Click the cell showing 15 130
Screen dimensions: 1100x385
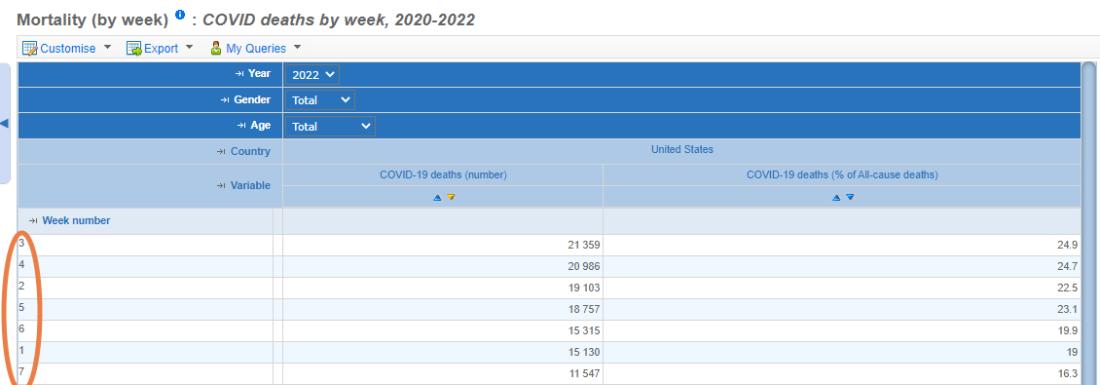pos(443,352)
